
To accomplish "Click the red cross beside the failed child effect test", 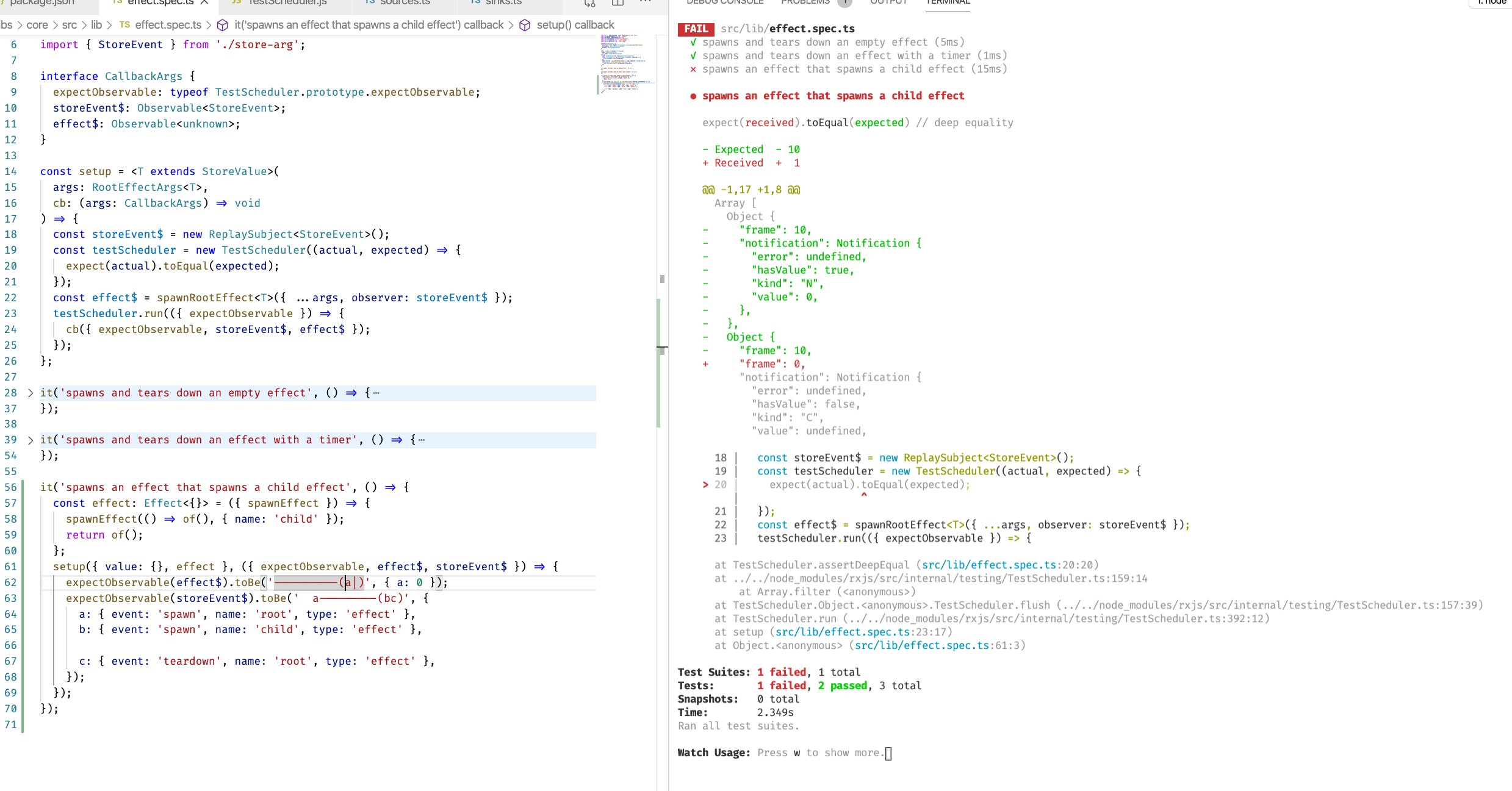I will [x=693, y=69].
